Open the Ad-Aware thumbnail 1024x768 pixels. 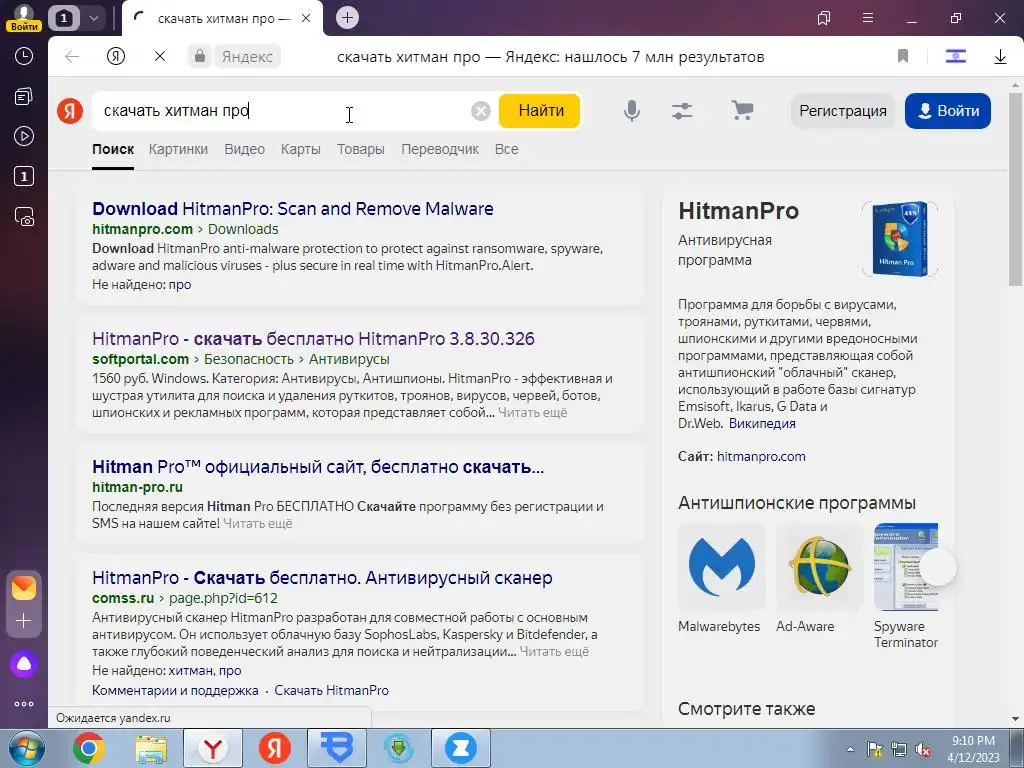click(x=819, y=568)
